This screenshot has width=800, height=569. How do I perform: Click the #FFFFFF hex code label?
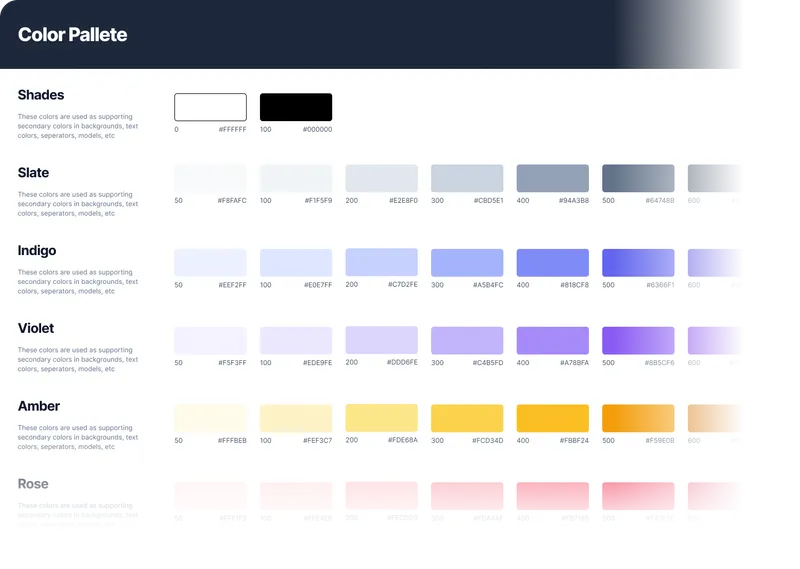click(233, 130)
